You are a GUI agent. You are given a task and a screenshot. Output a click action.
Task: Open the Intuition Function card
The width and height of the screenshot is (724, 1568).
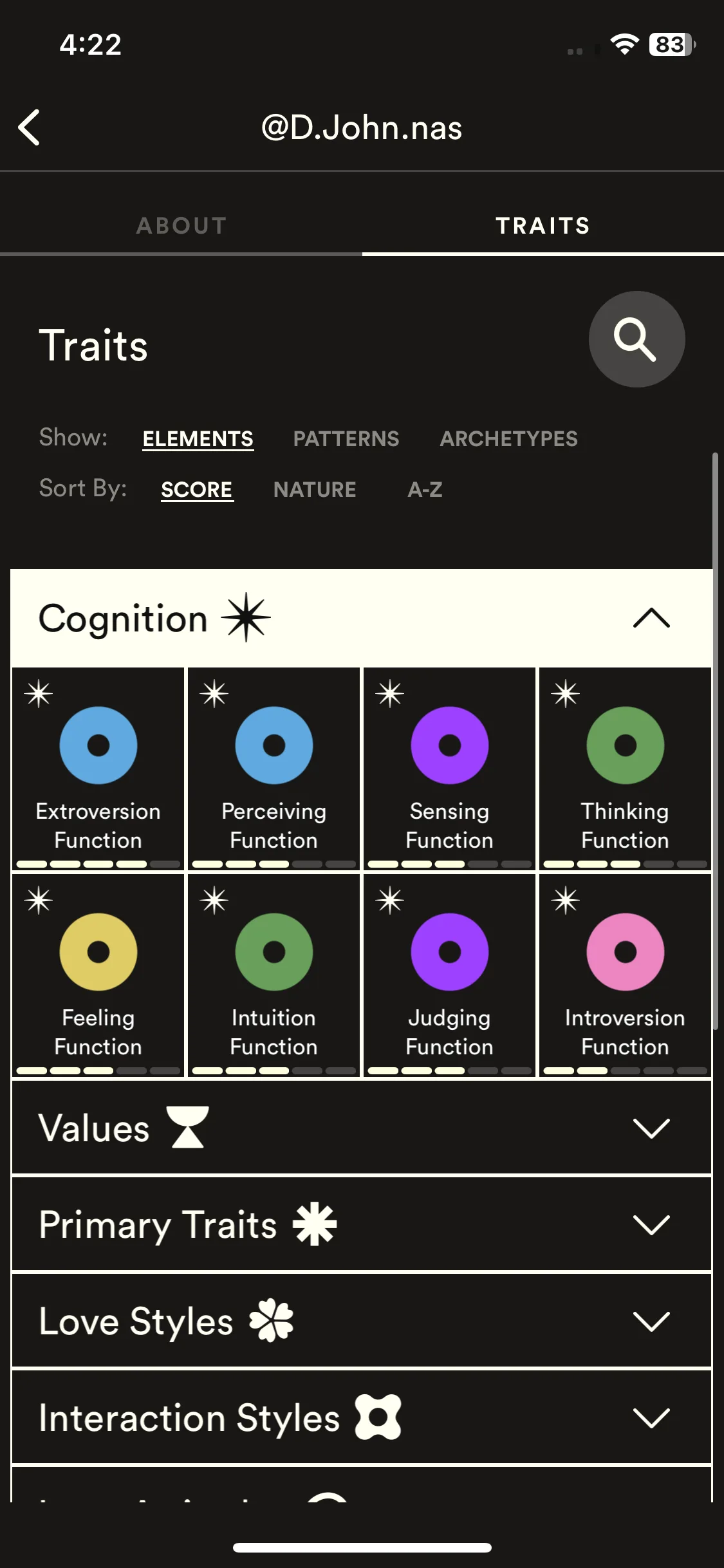coord(274,975)
